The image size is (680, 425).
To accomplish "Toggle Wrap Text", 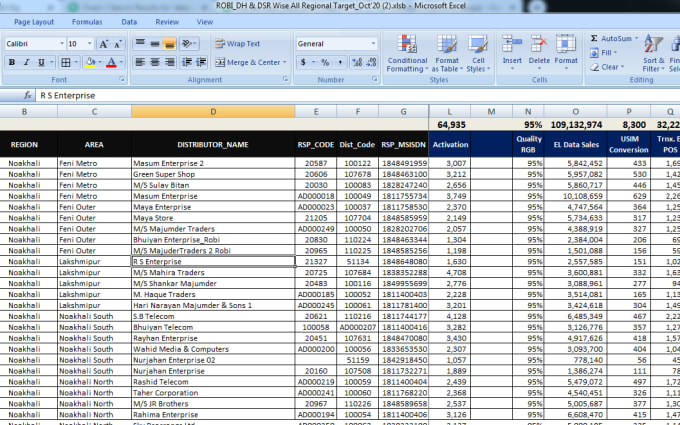I will (x=238, y=43).
